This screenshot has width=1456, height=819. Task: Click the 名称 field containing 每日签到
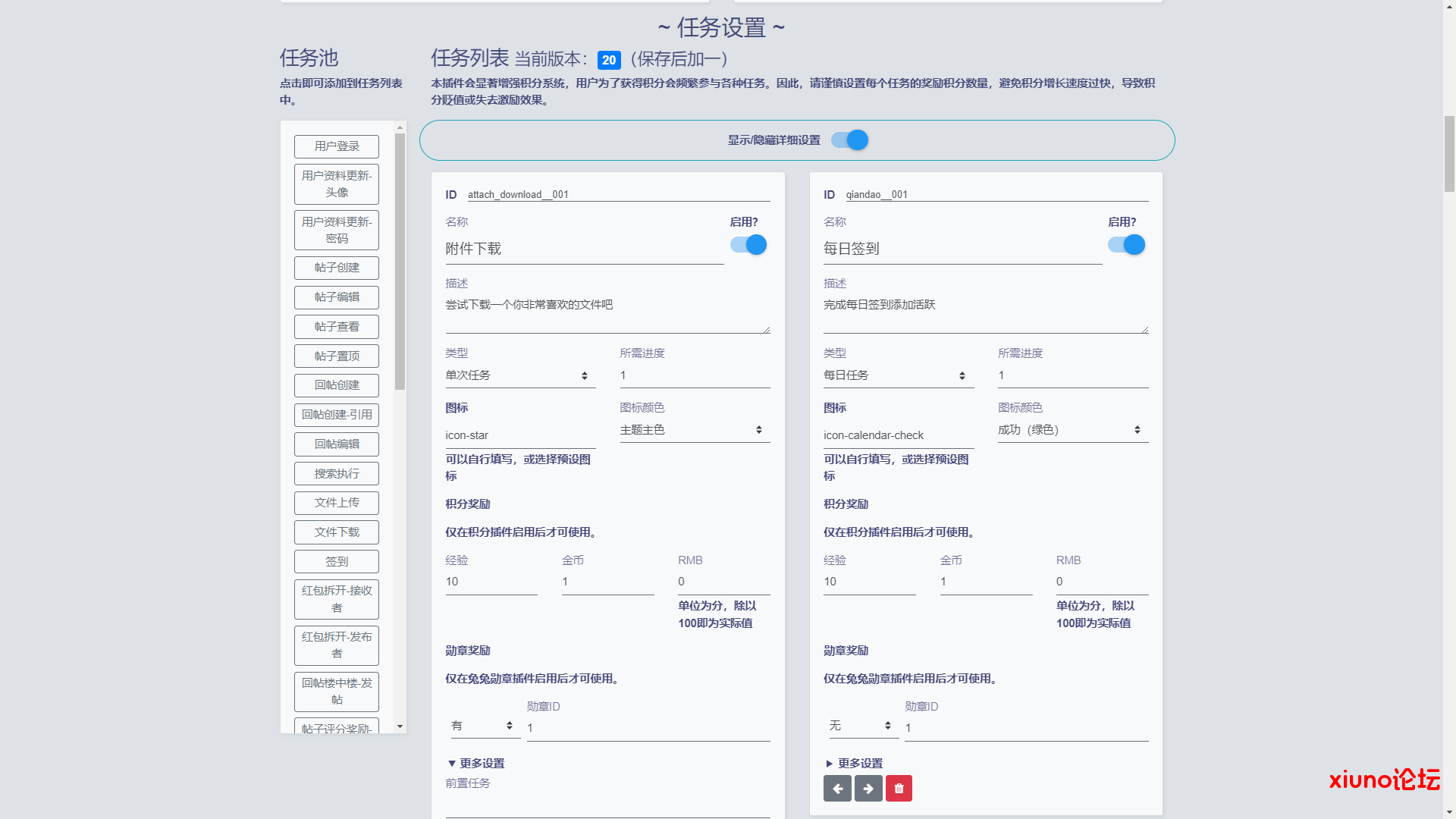click(x=963, y=249)
